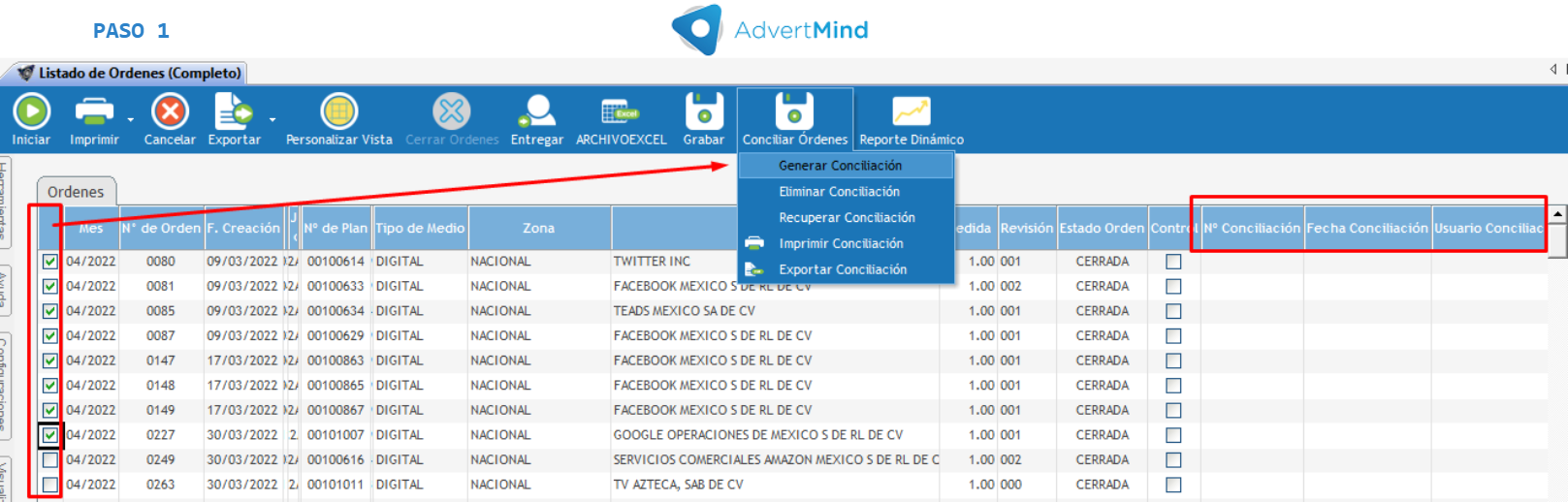The width and height of the screenshot is (1568, 502).
Task: Click plan number 00100614 cell
Action: click(336, 262)
